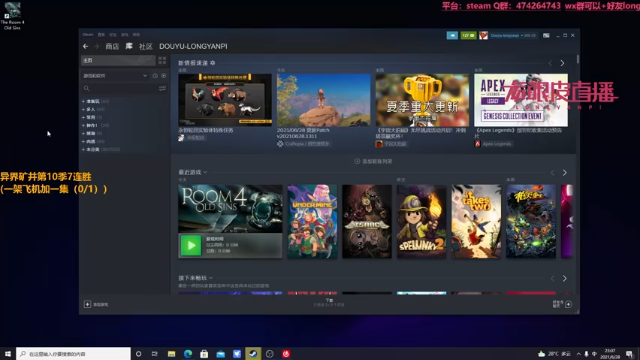Switch to Big Picture mode icon
The width and height of the screenshot is (640, 360).
point(546,36)
